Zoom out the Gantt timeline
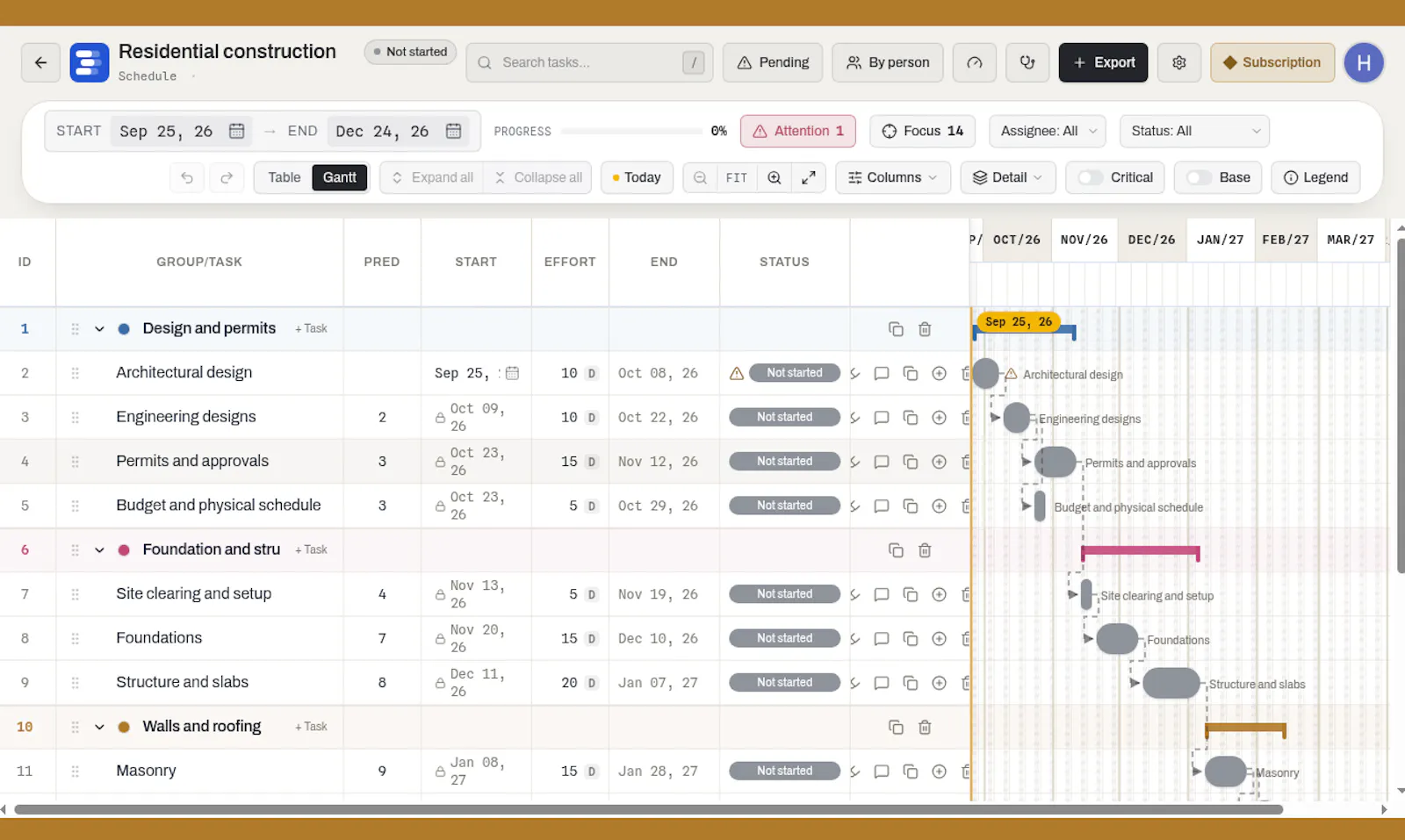Viewport: 1405px width, 840px height. point(700,177)
